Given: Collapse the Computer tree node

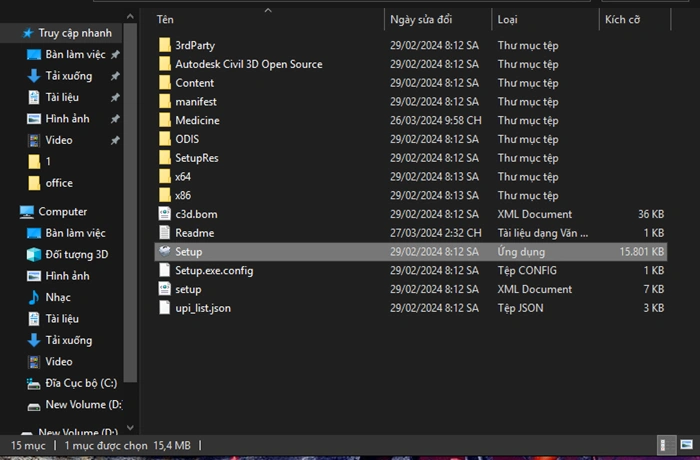Looking at the screenshot, I should pyautogui.click(x=9, y=212).
